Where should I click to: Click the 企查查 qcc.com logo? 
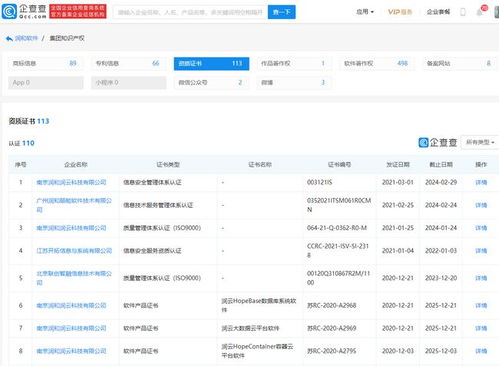click(x=24, y=11)
